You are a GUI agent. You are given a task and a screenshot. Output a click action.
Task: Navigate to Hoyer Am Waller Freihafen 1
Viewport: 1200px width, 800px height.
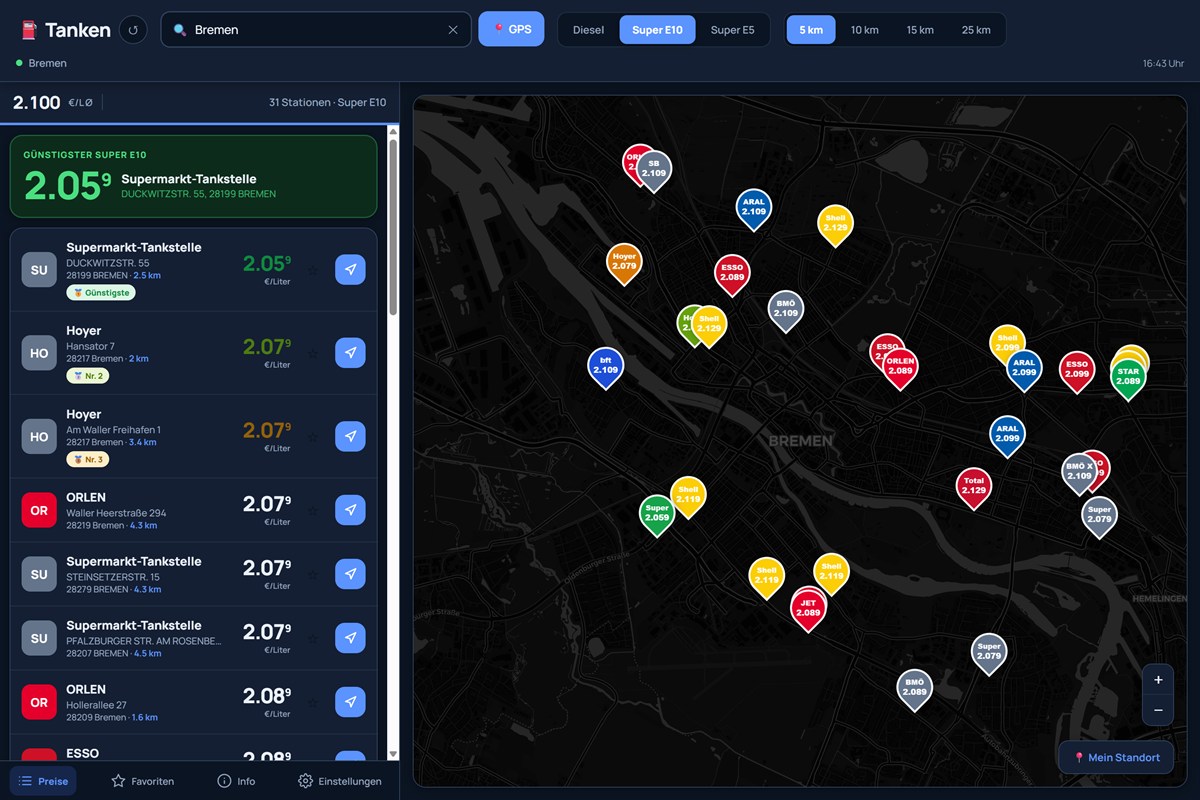click(x=350, y=437)
